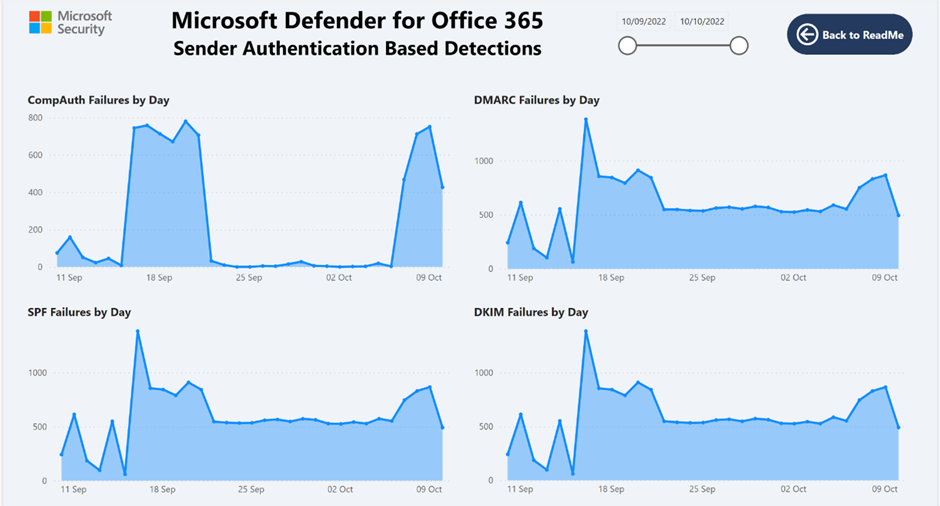940x506 pixels.
Task: Click the highest peak point on DMARC chart
Action: click(x=586, y=119)
